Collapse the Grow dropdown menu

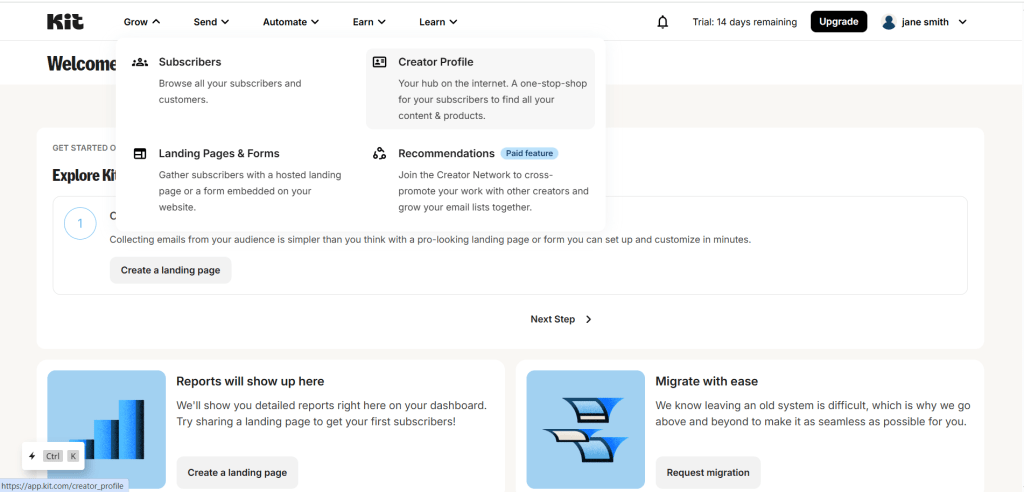pyautogui.click(x=141, y=22)
